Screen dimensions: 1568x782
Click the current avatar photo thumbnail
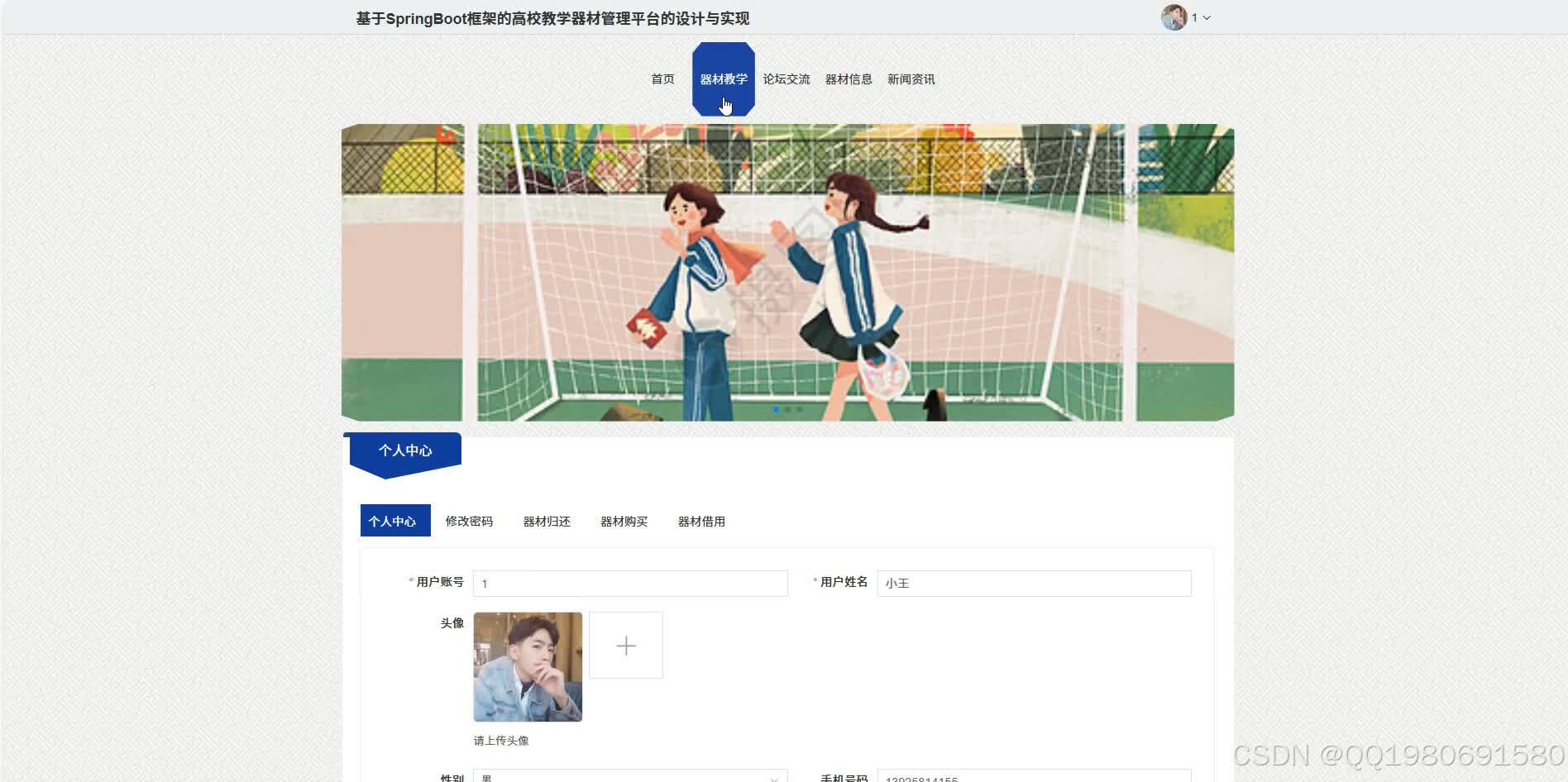coord(528,665)
